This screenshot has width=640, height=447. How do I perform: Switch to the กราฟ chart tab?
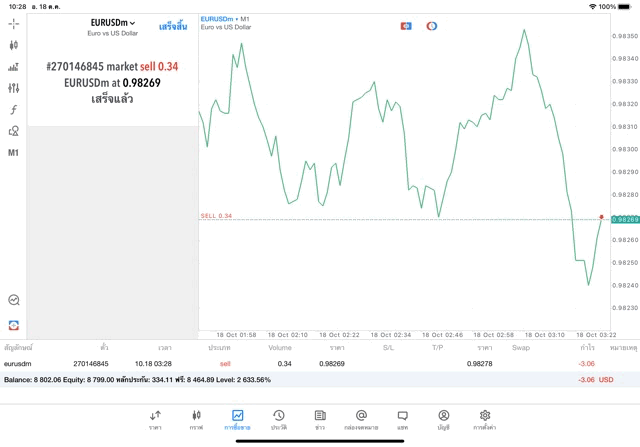[x=196, y=420]
